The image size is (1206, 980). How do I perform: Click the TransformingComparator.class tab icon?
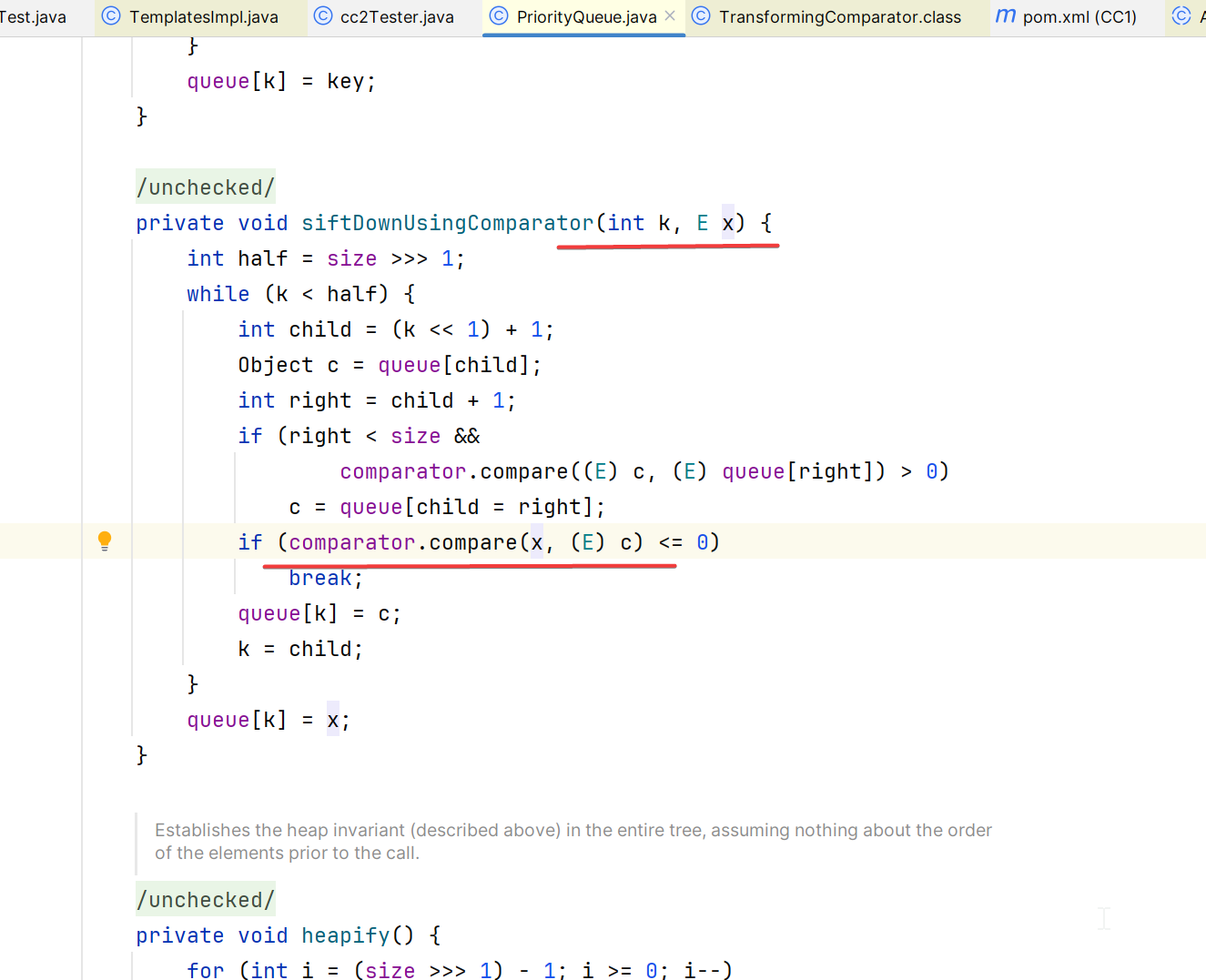[701, 16]
